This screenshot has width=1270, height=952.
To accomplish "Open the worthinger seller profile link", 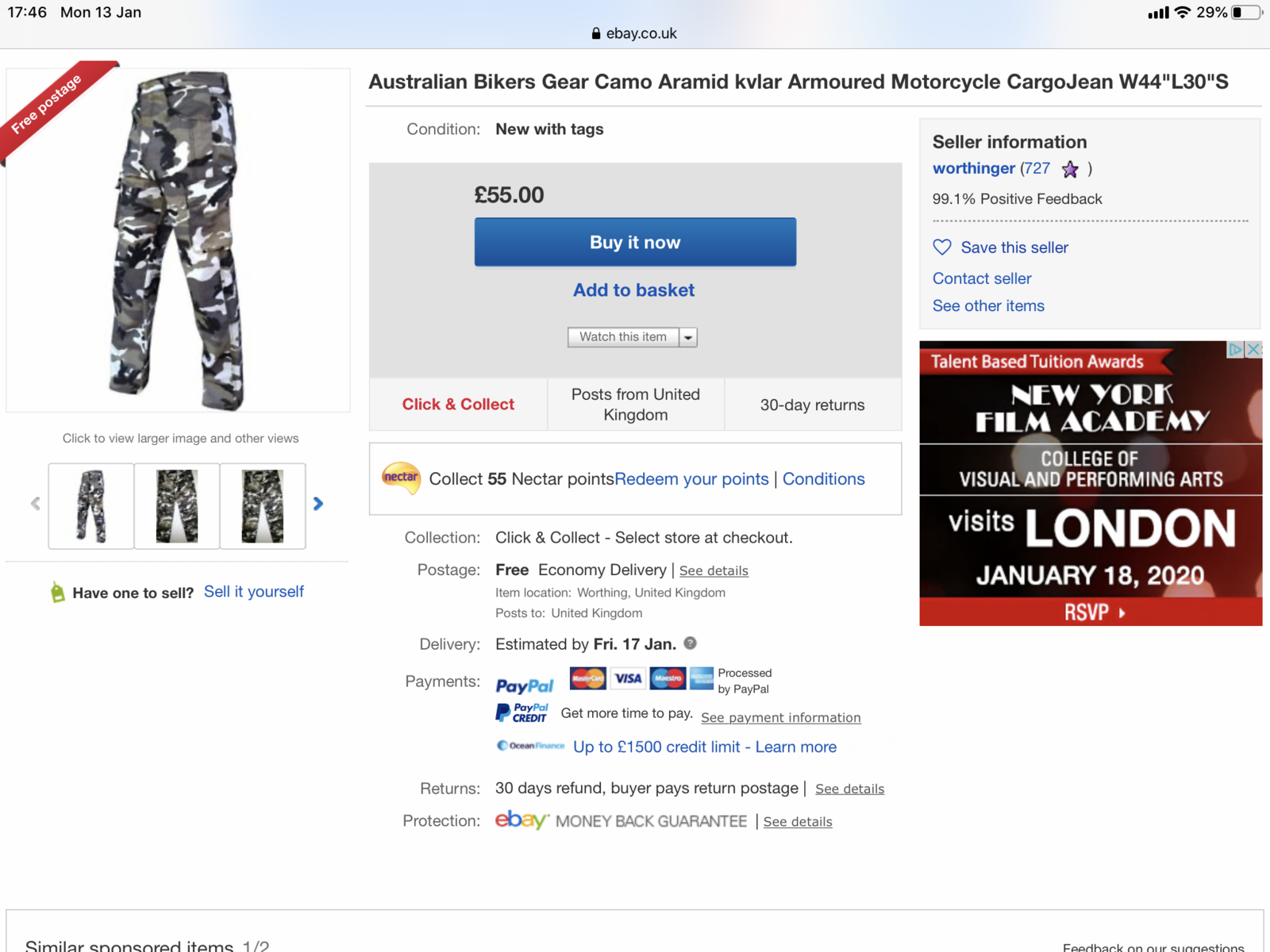I will (973, 168).
